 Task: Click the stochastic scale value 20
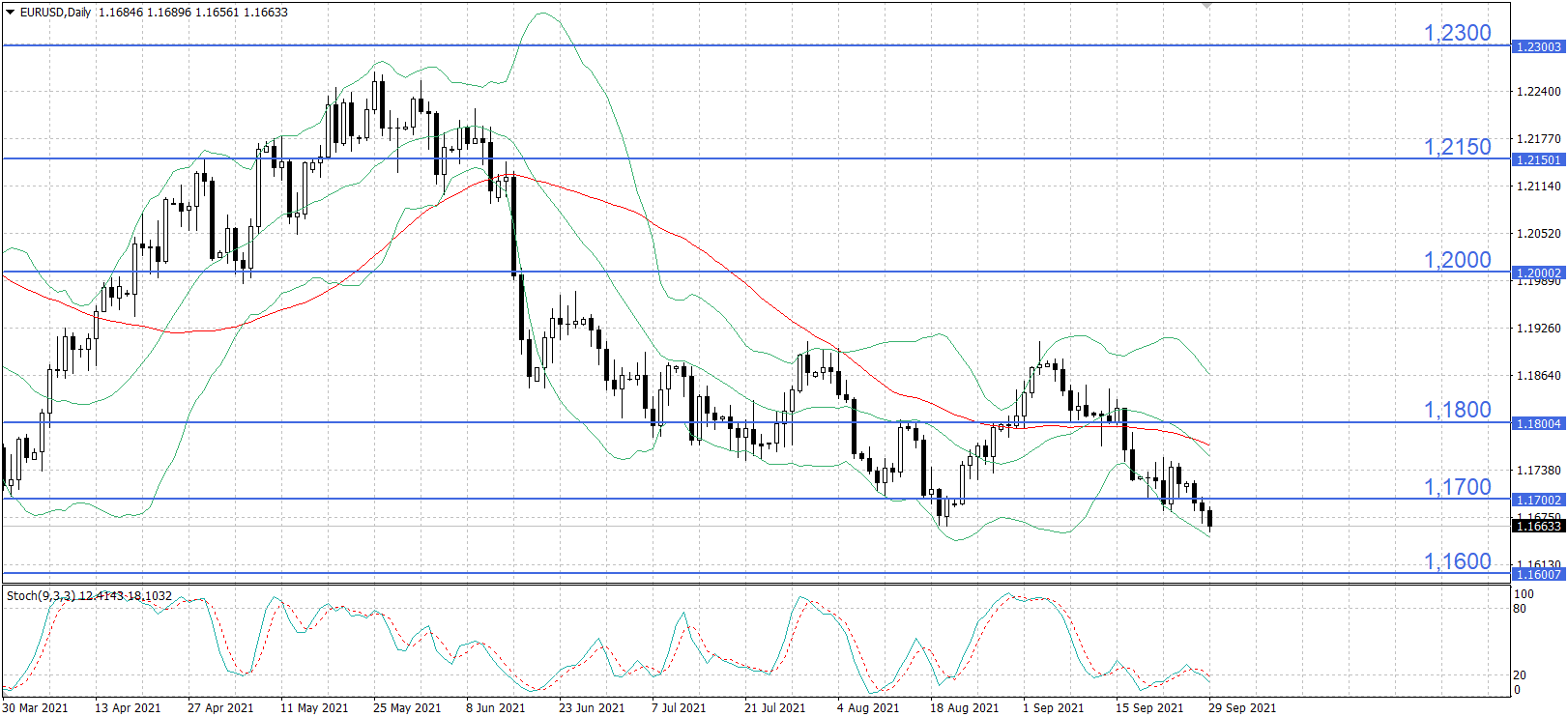pos(1520,675)
